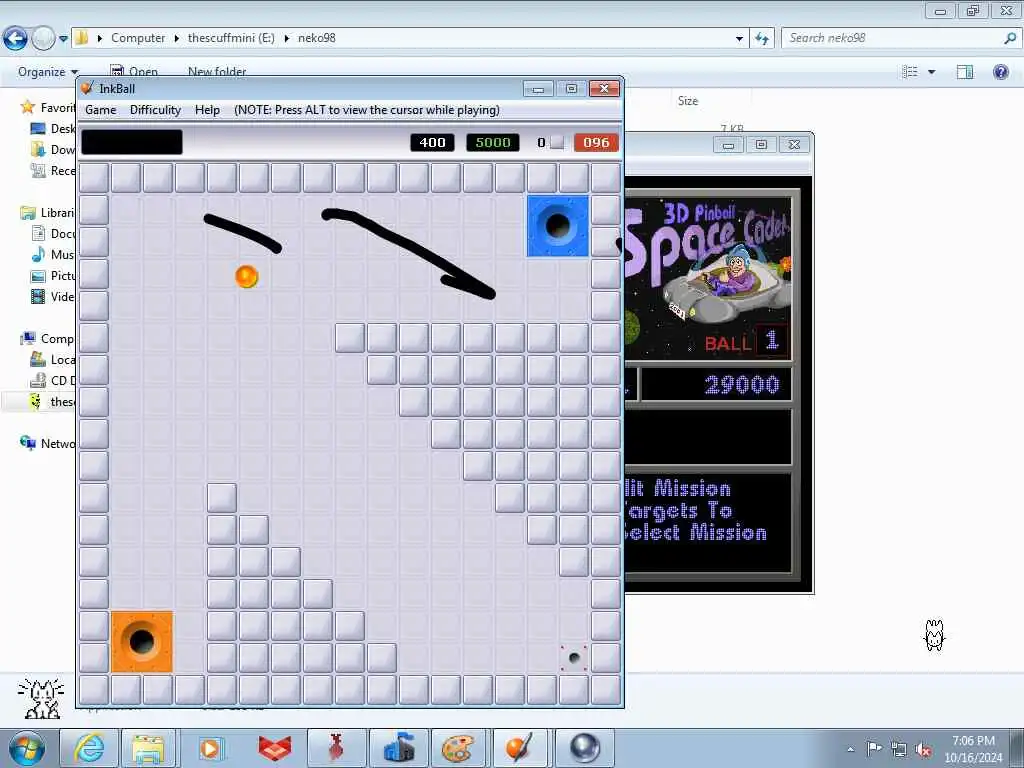This screenshot has width=1024, height=768.
Task: Click the red 096 timer display
Action: click(596, 142)
